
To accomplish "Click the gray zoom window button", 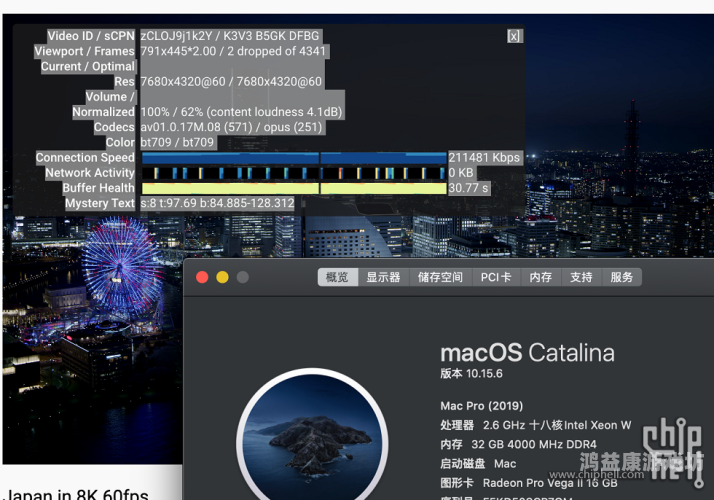I will pos(242,277).
